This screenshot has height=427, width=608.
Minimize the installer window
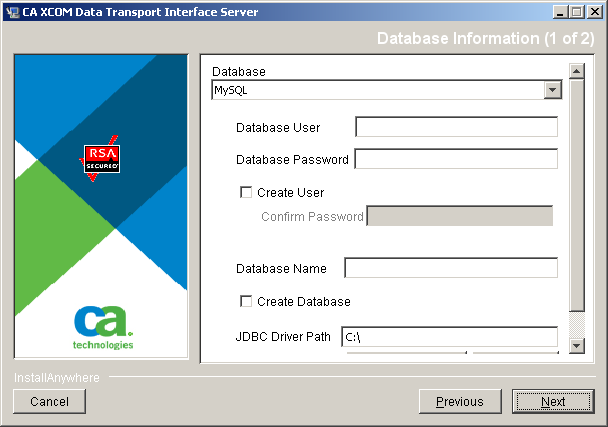coord(560,12)
